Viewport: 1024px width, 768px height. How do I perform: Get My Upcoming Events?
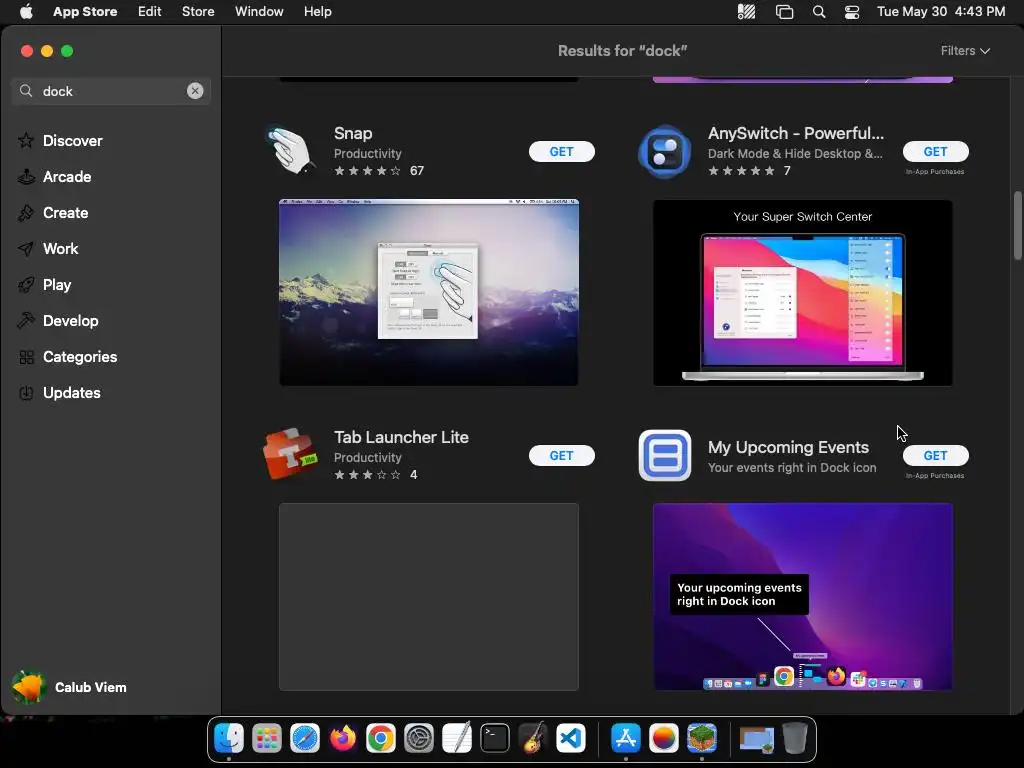coord(935,455)
